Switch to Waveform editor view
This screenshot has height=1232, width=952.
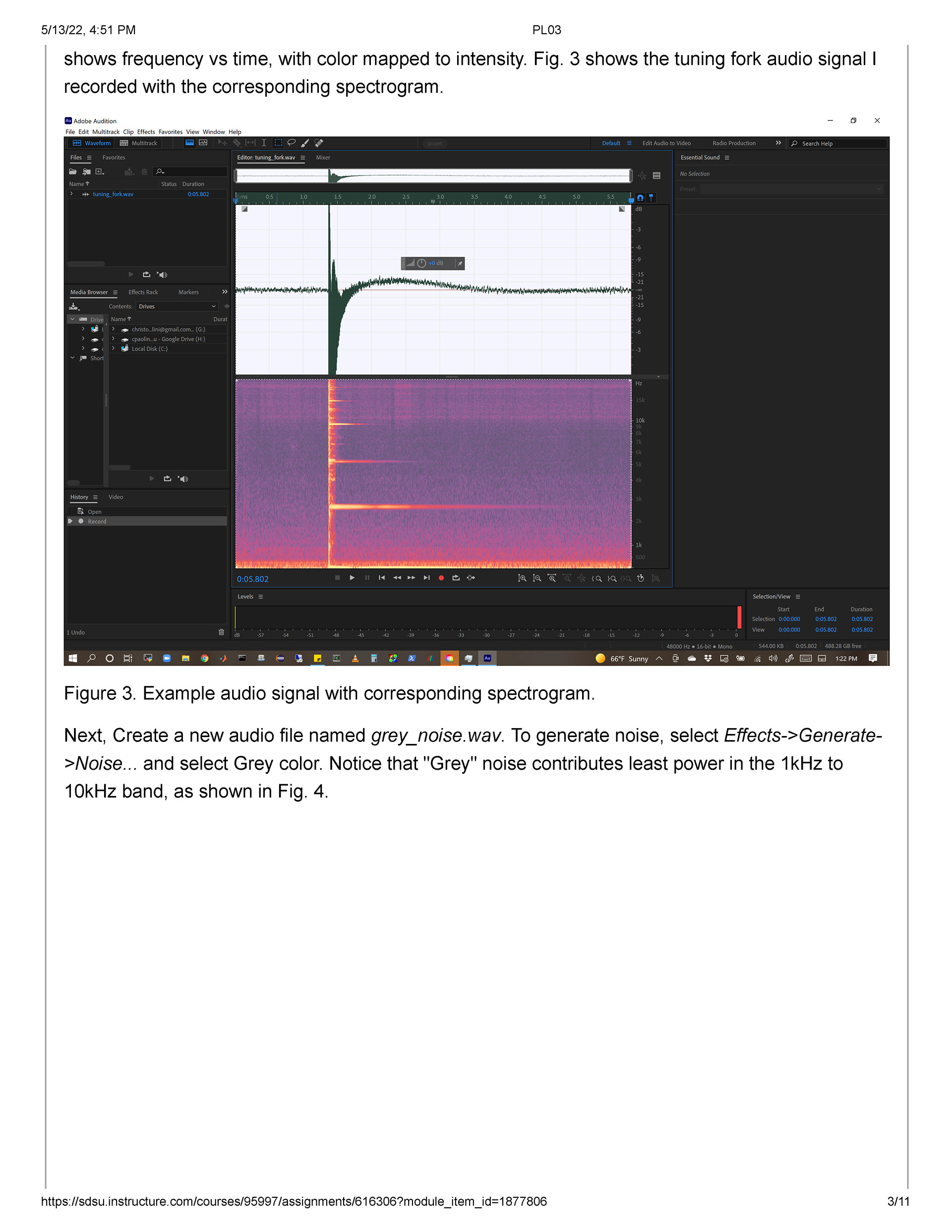92,143
